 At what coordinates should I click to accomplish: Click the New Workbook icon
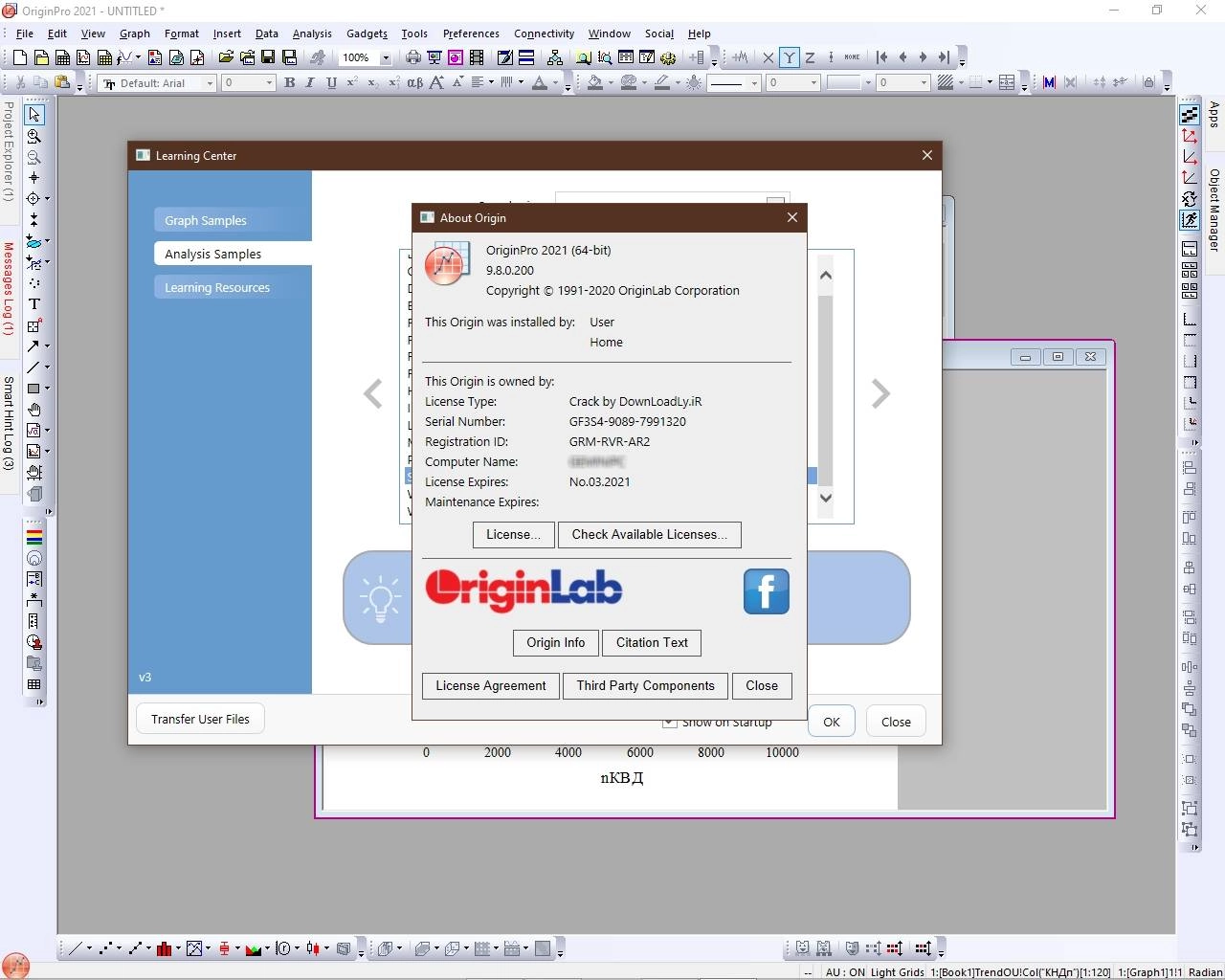pyautogui.click(x=62, y=57)
